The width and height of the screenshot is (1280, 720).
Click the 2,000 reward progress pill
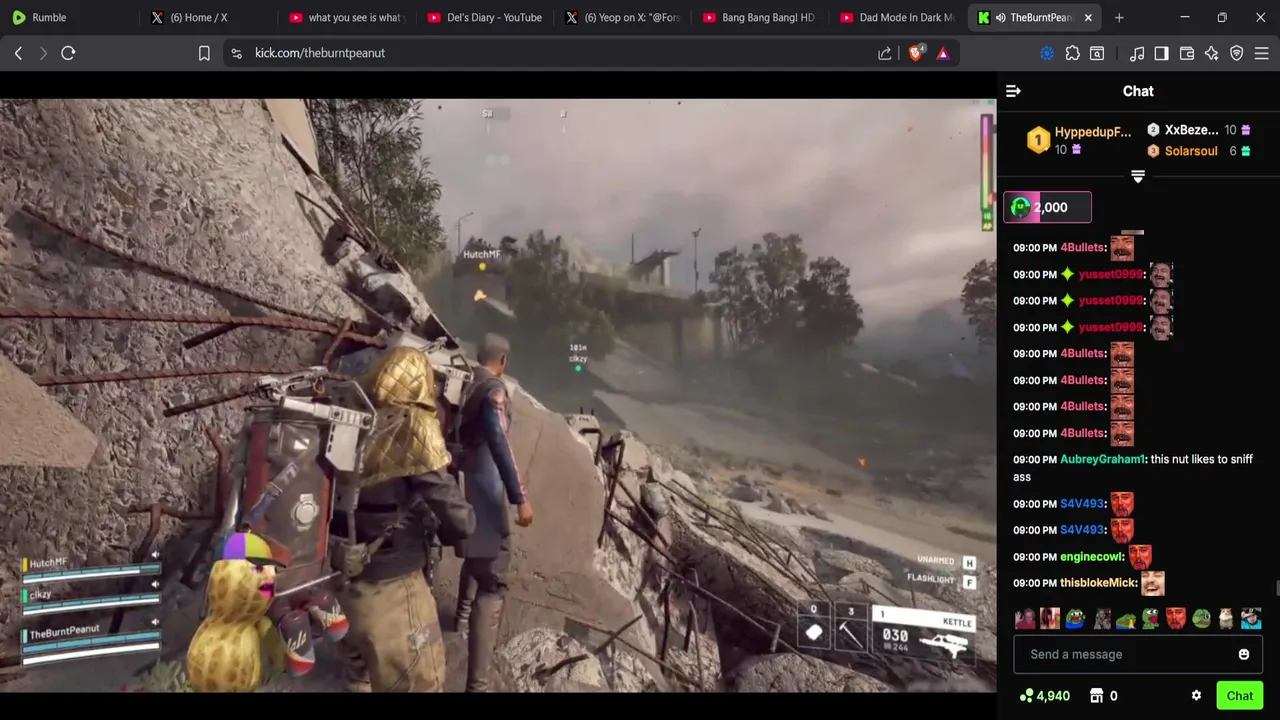[x=1047, y=207]
